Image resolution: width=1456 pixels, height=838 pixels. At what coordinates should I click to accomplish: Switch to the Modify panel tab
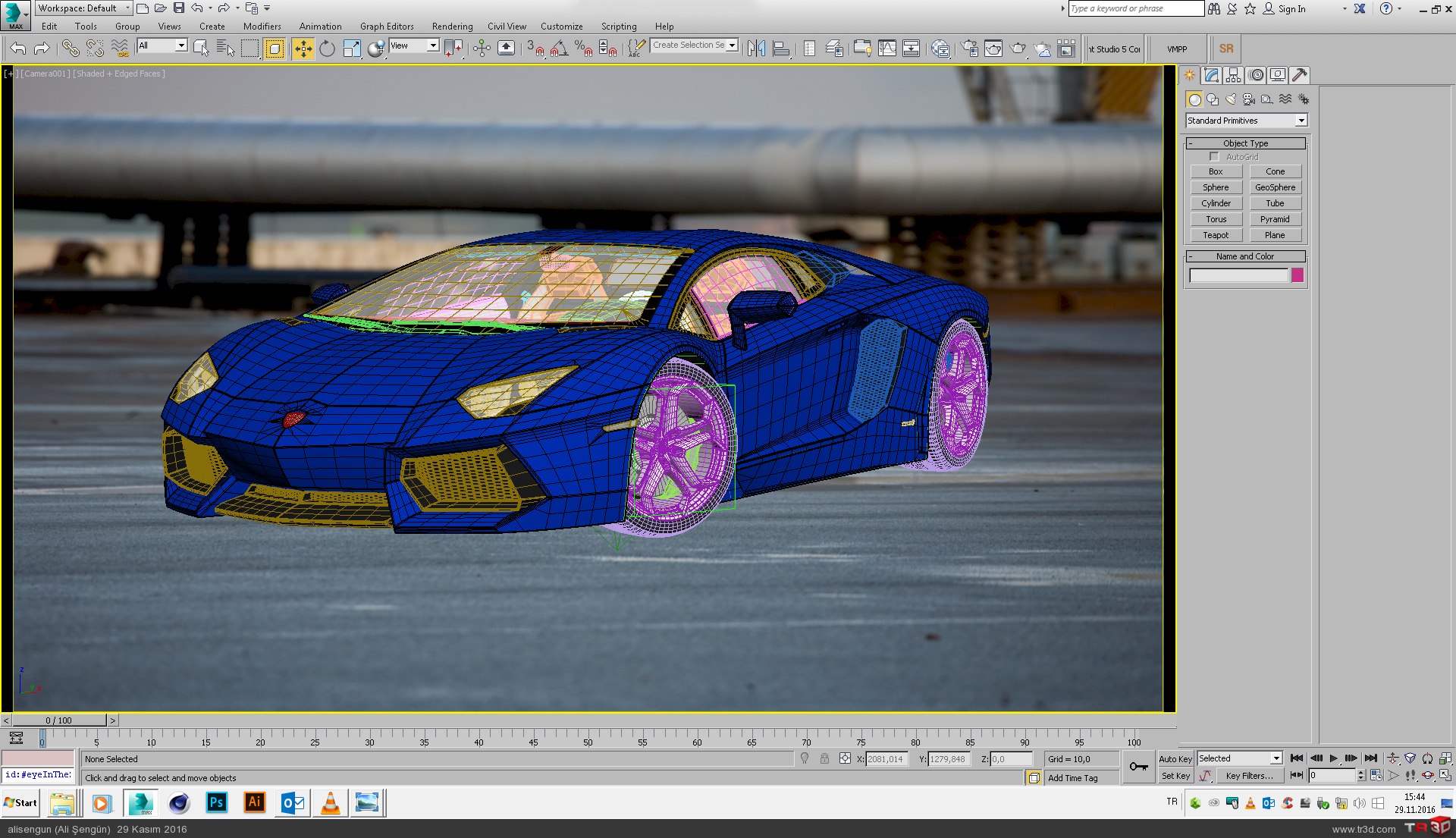tap(1211, 75)
